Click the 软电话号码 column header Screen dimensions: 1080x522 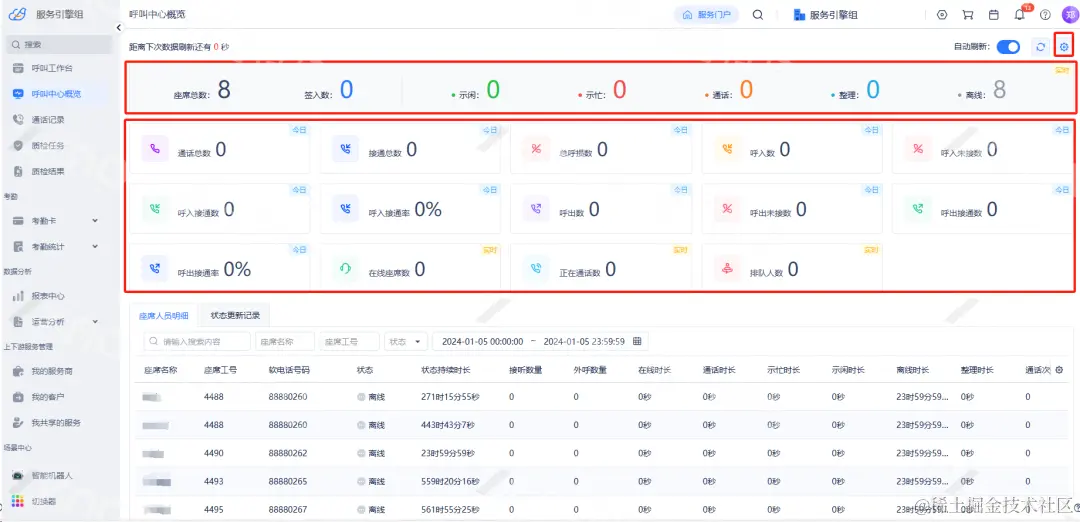(x=289, y=370)
